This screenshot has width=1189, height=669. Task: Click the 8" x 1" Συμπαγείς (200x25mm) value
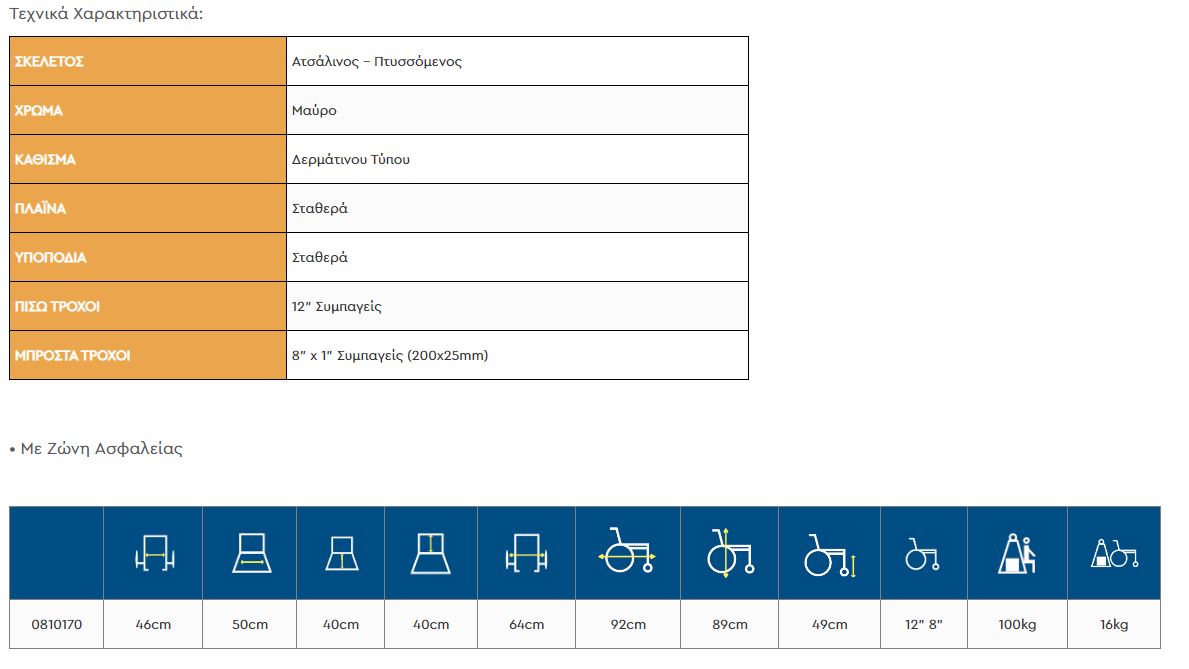[x=390, y=355]
